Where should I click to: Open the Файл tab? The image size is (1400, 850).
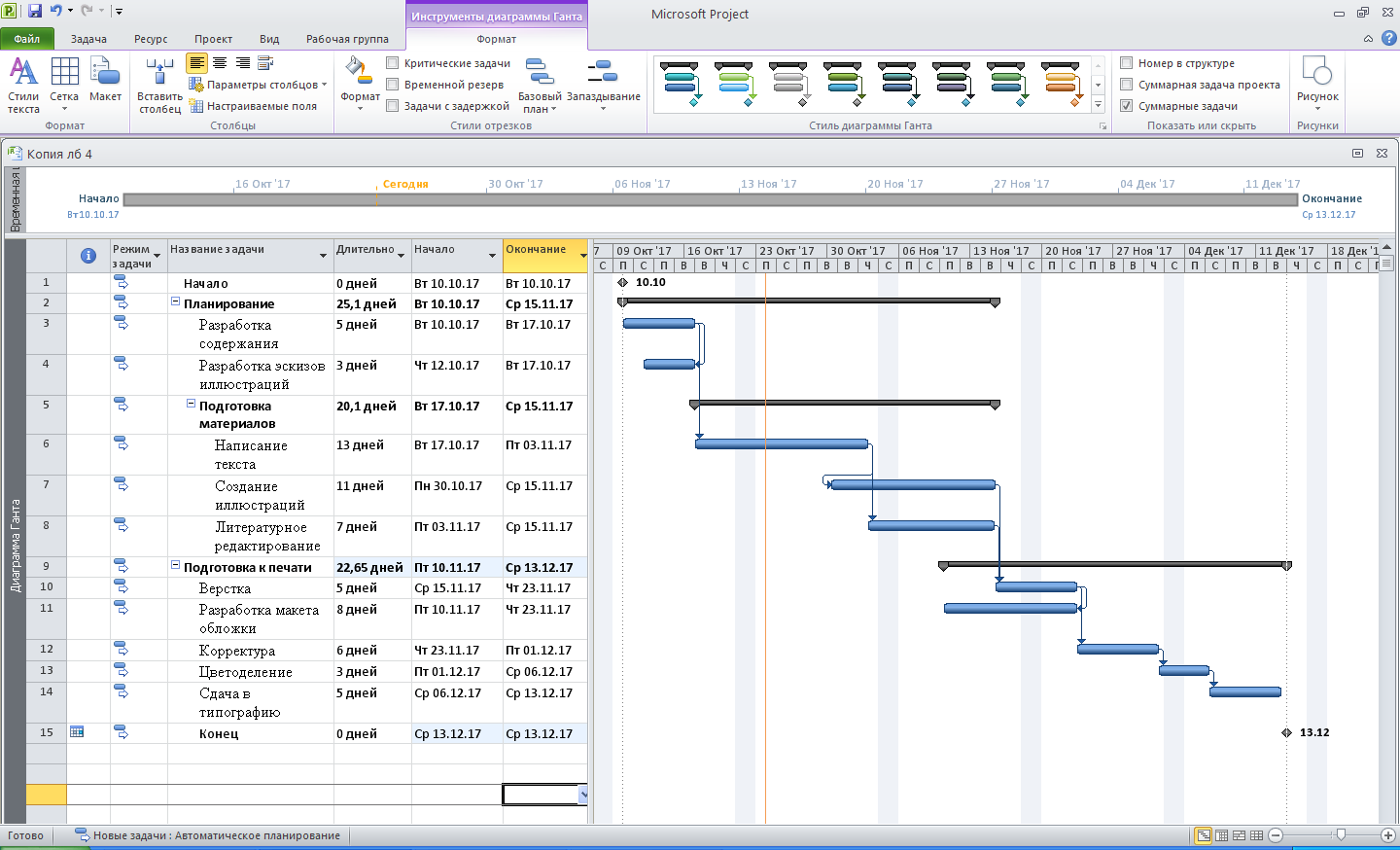coord(27,39)
